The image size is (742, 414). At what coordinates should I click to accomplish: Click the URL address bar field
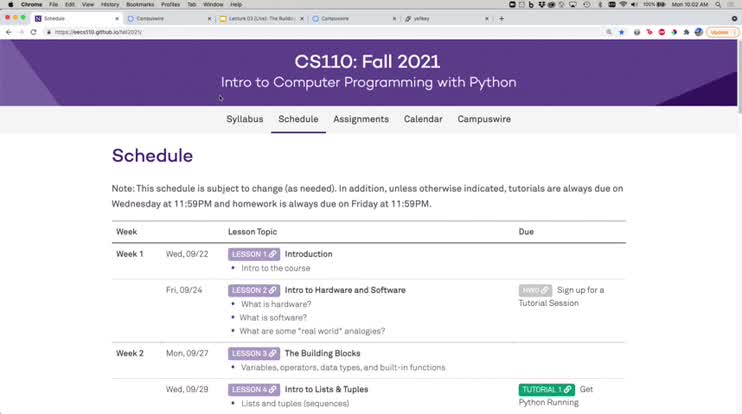pyautogui.click(x=322, y=32)
